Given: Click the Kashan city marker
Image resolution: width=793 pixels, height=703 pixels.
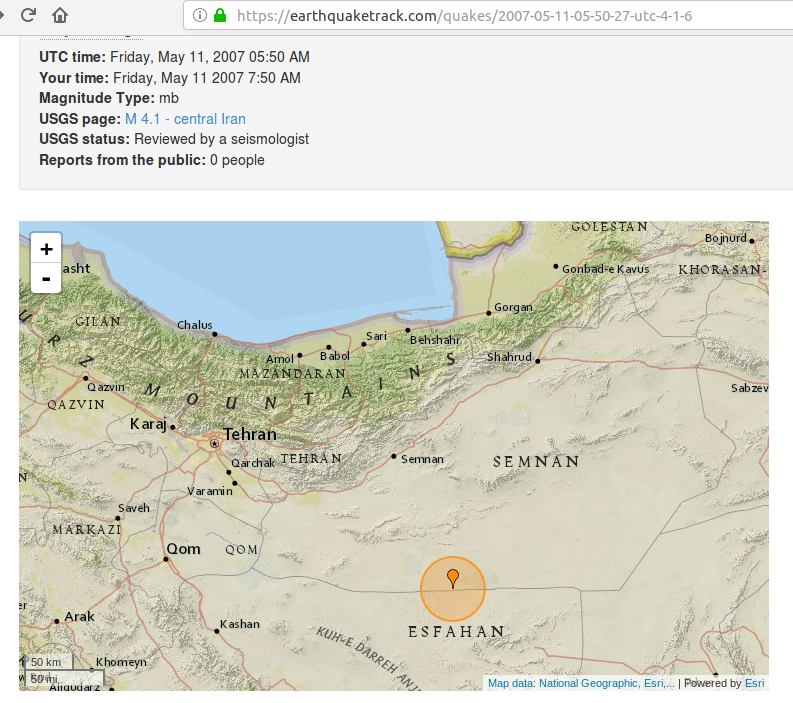Looking at the screenshot, I should point(217,630).
